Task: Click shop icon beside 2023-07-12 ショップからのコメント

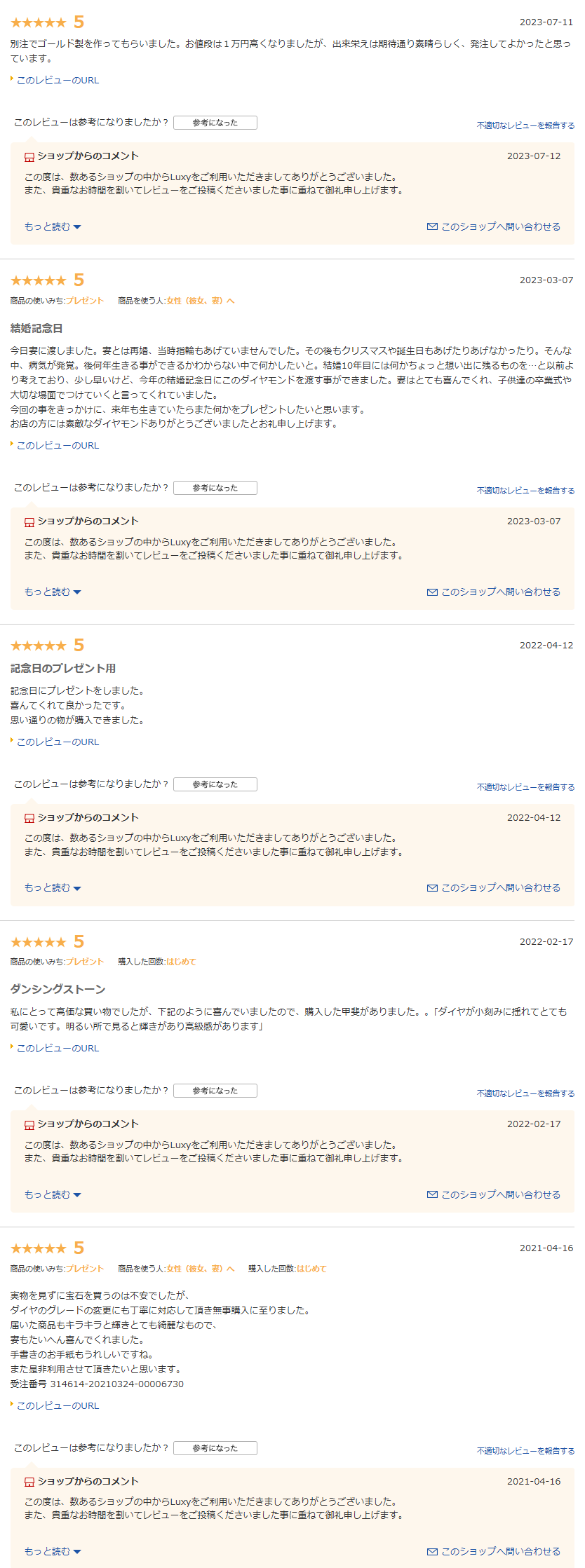Action: (x=29, y=156)
